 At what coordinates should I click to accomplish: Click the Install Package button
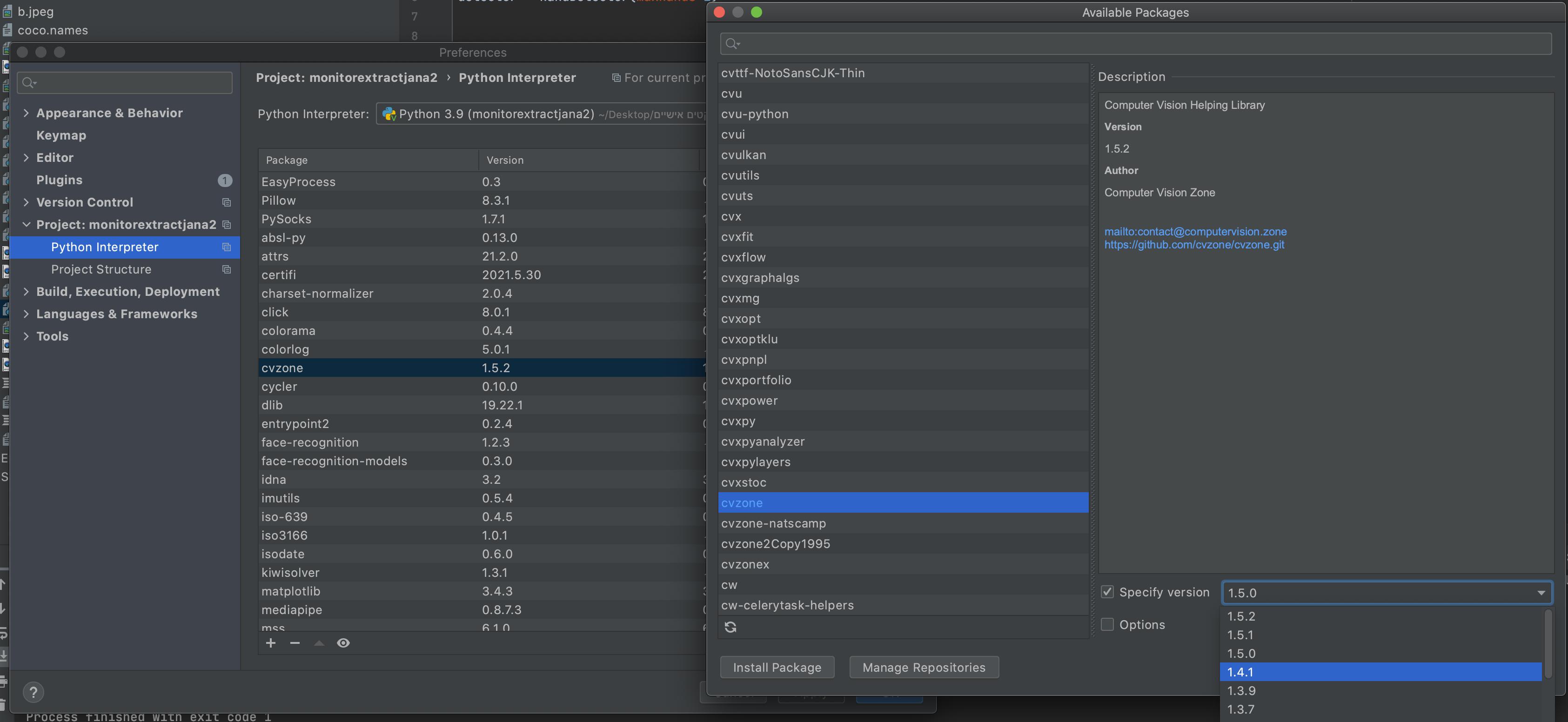click(x=777, y=667)
